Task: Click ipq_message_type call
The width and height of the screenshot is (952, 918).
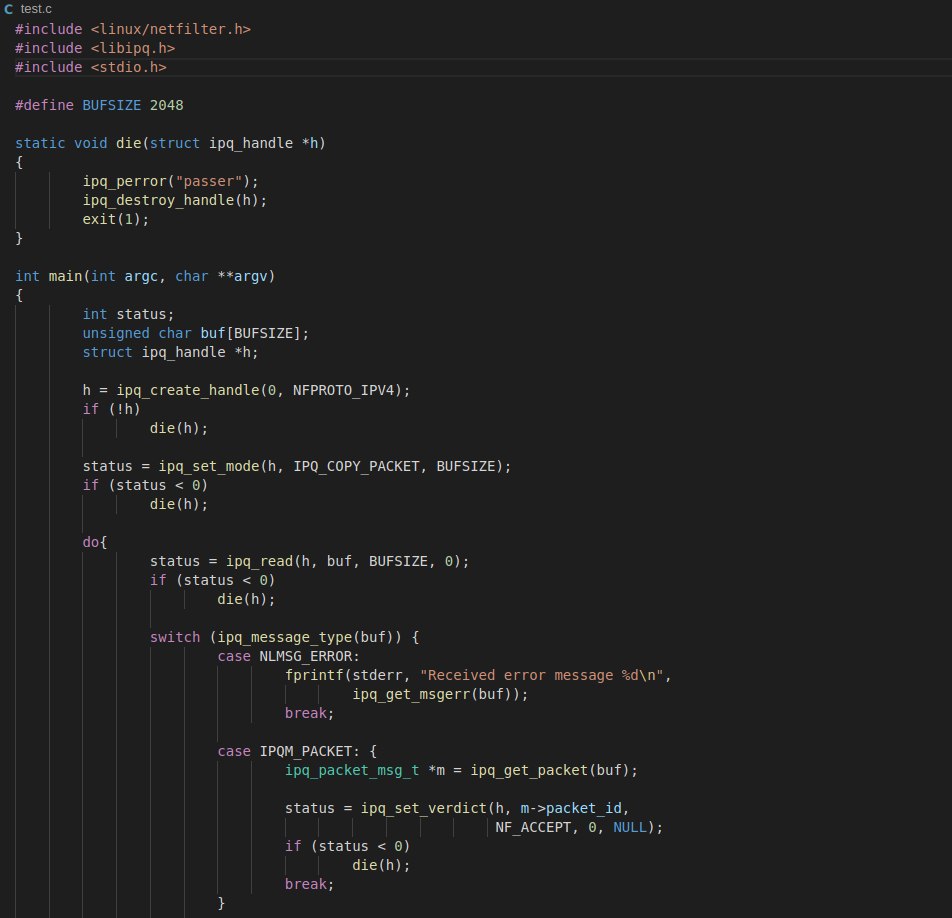Action: pyautogui.click(x=285, y=637)
